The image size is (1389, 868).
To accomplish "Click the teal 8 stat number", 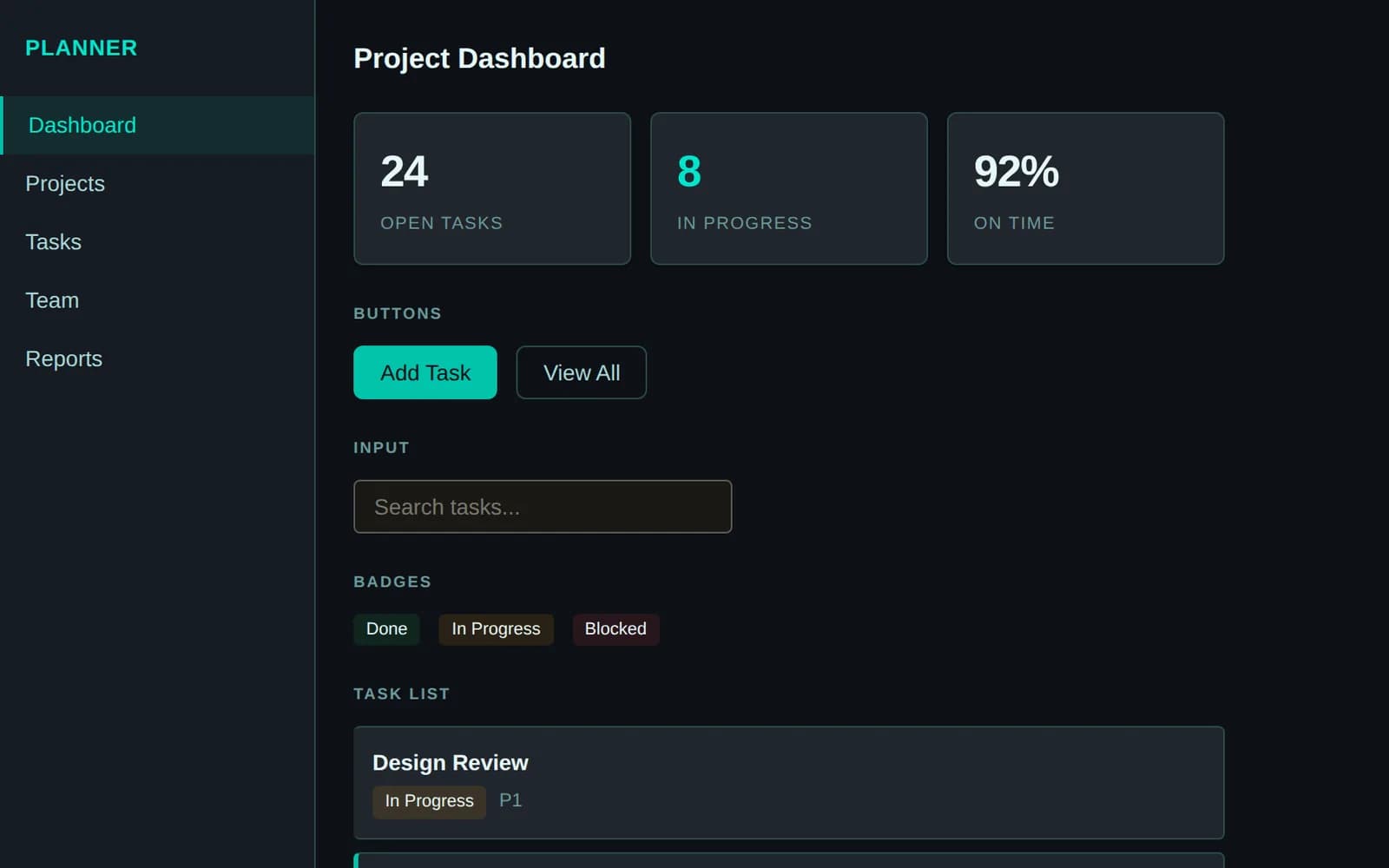I will 689,171.
